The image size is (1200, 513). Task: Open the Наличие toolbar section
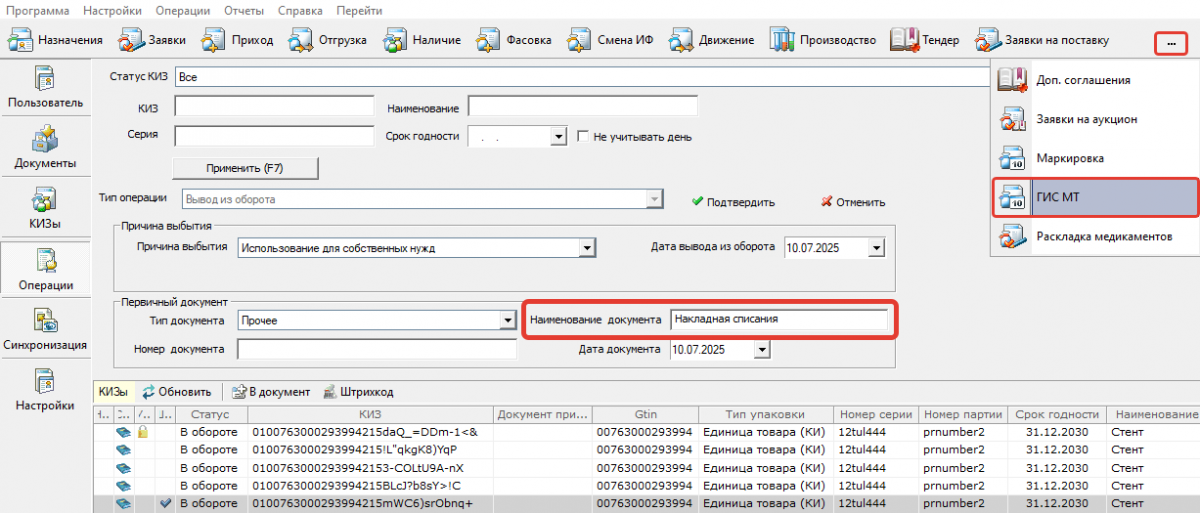(x=423, y=40)
